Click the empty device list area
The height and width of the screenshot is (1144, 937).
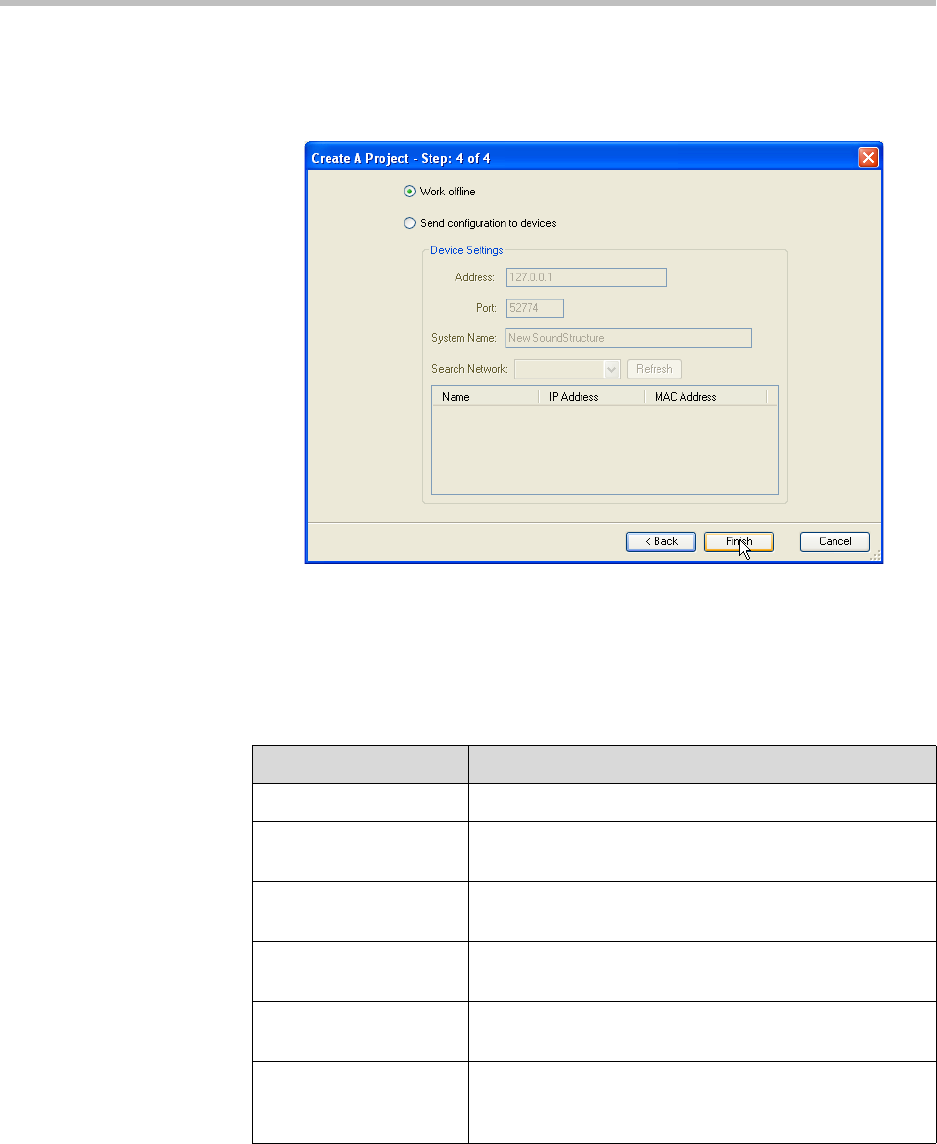point(604,448)
